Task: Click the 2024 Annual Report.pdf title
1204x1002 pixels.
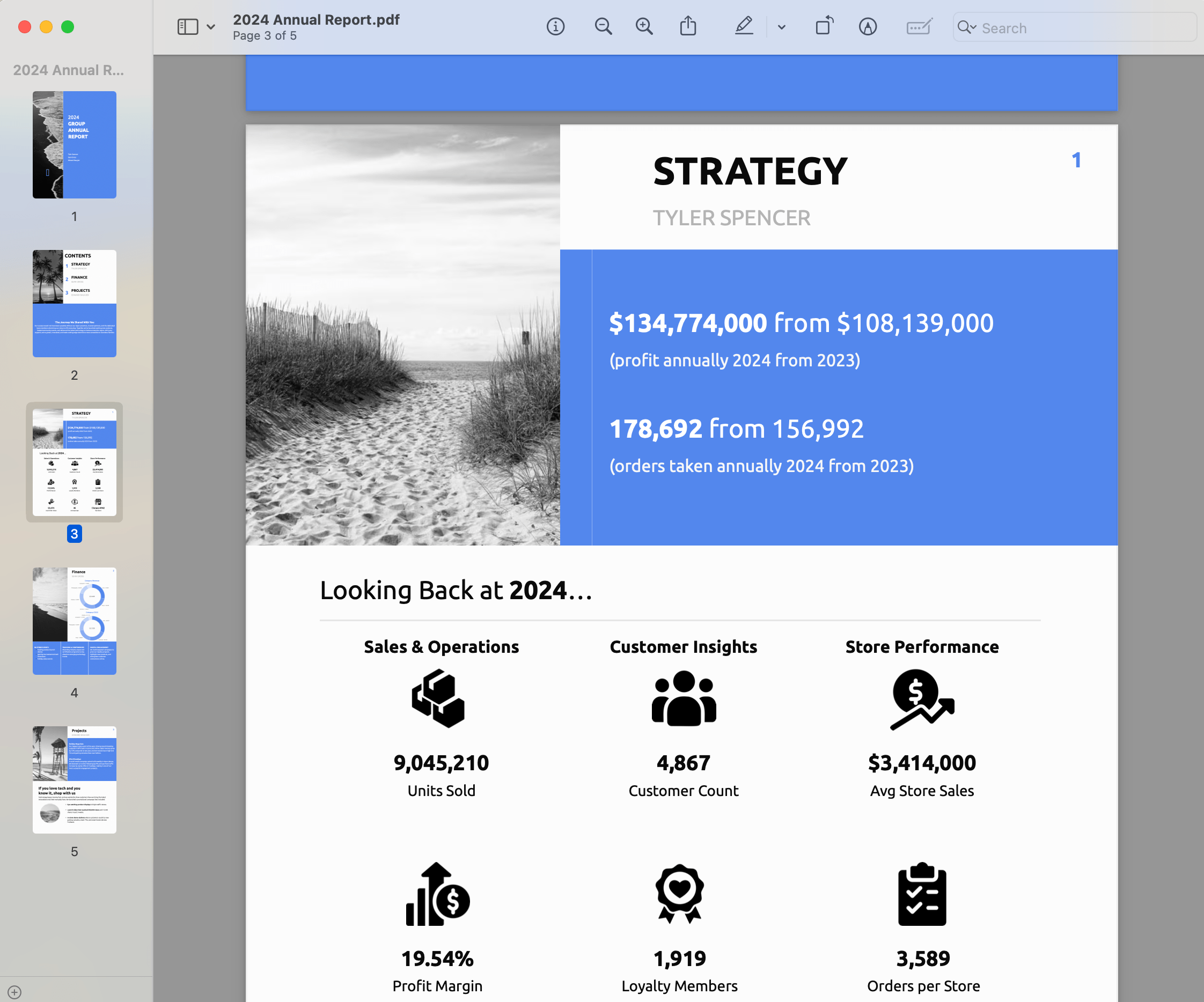Action: pyautogui.click(x=316, y=20)
